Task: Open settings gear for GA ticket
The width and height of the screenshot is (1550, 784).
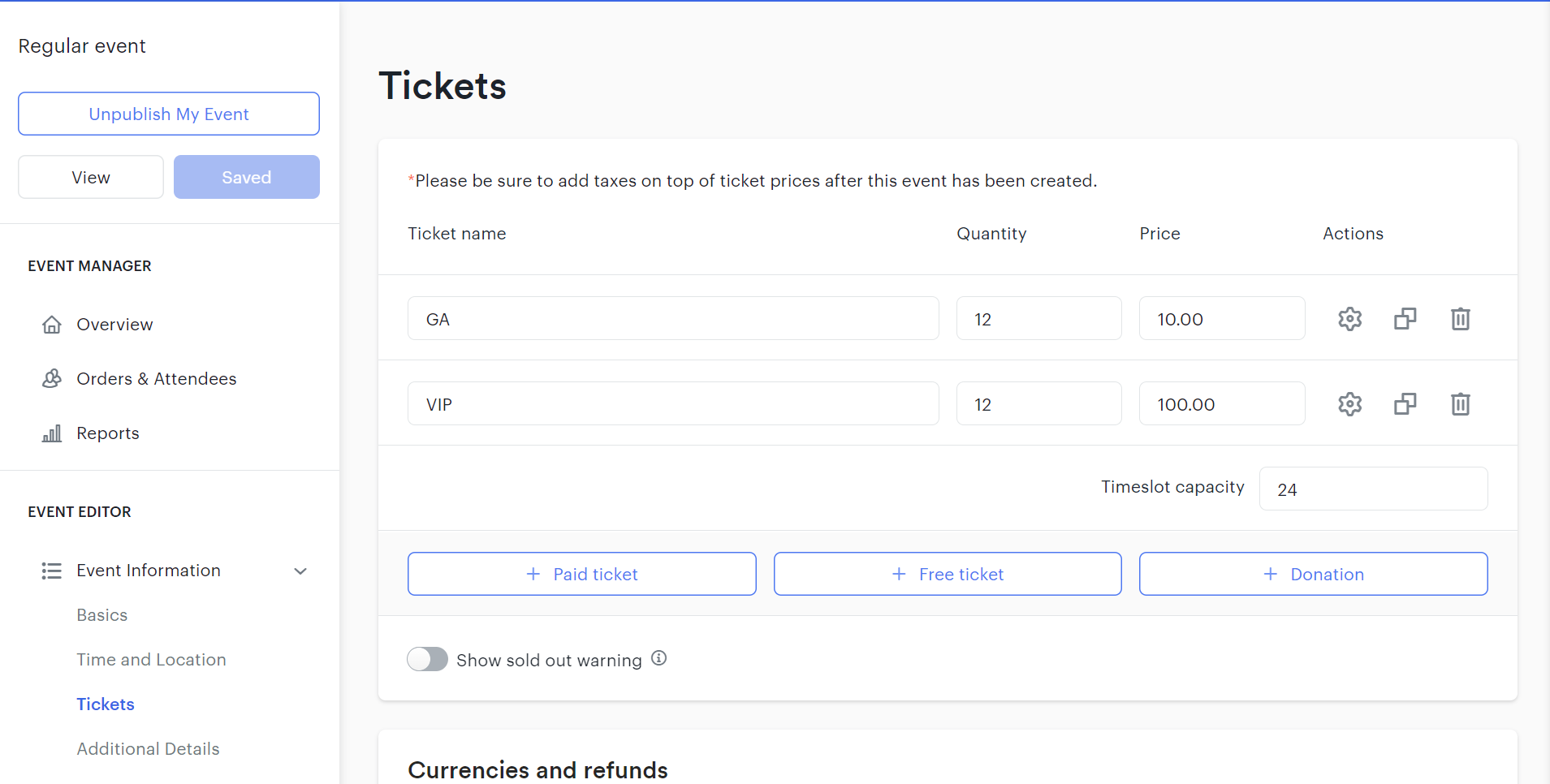Action: click(x=1349, y=319)
